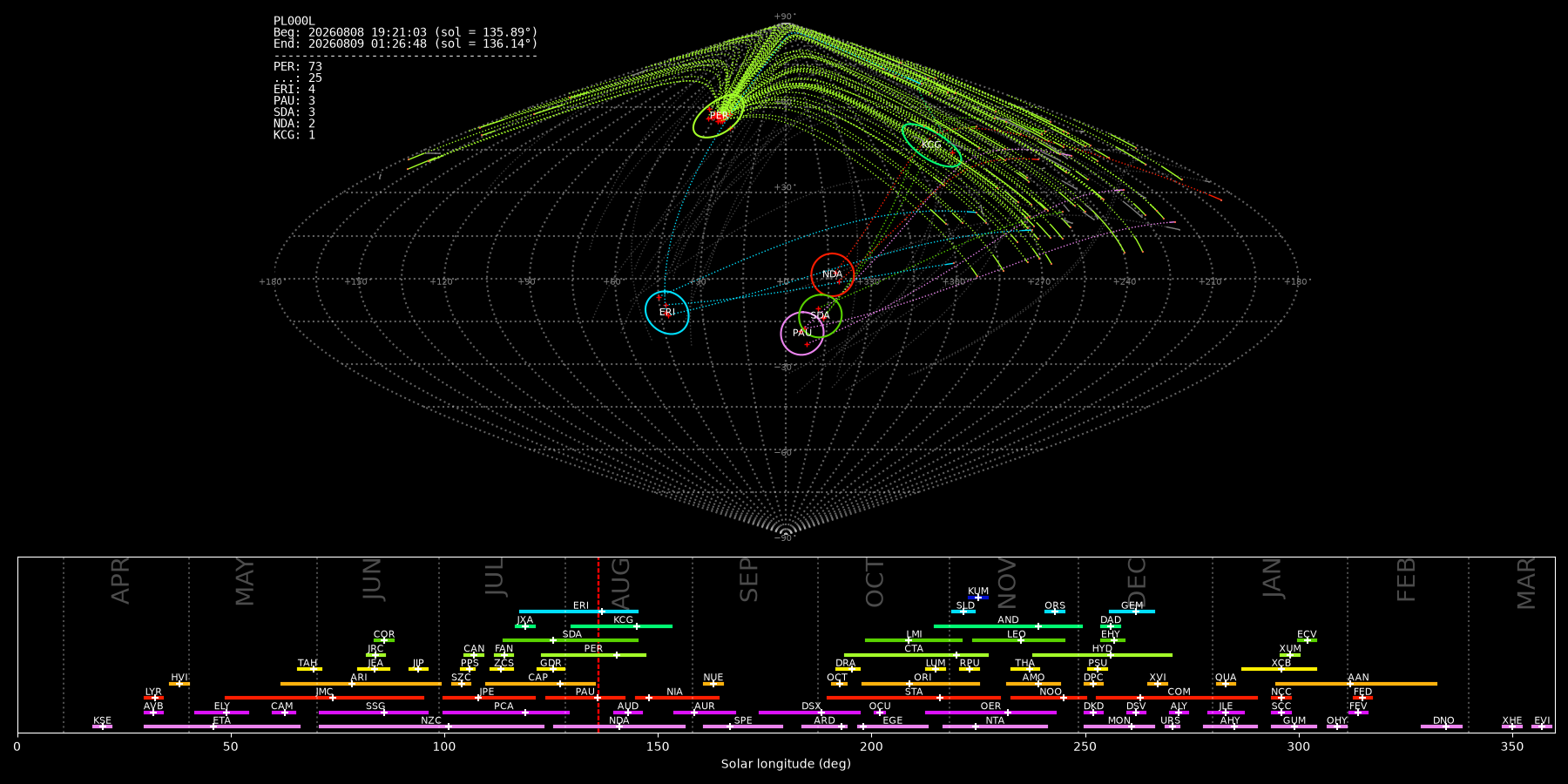Click the red NDA radiant circle
The image size is (1568, 784).
click(833, 274)
